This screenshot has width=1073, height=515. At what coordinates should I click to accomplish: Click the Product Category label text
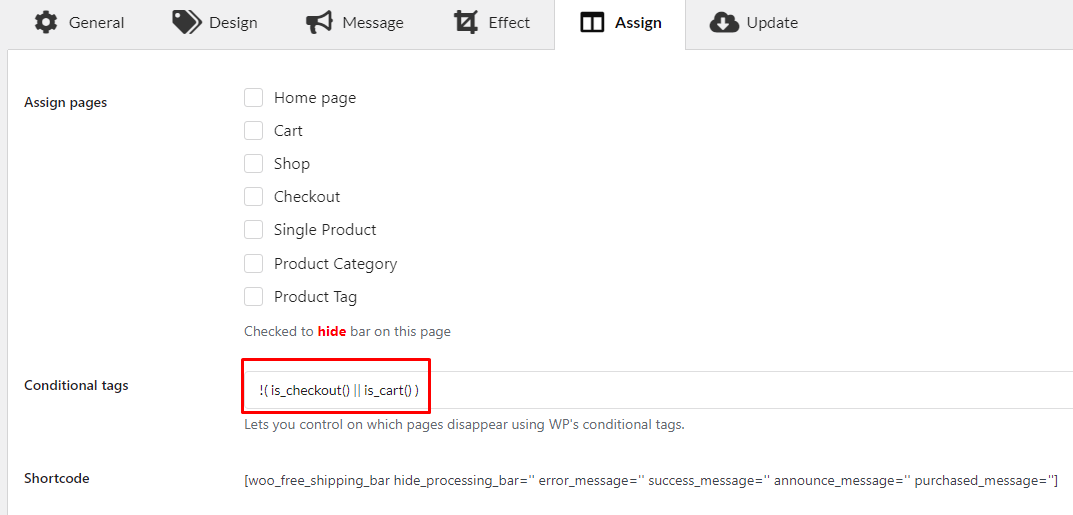335,263
